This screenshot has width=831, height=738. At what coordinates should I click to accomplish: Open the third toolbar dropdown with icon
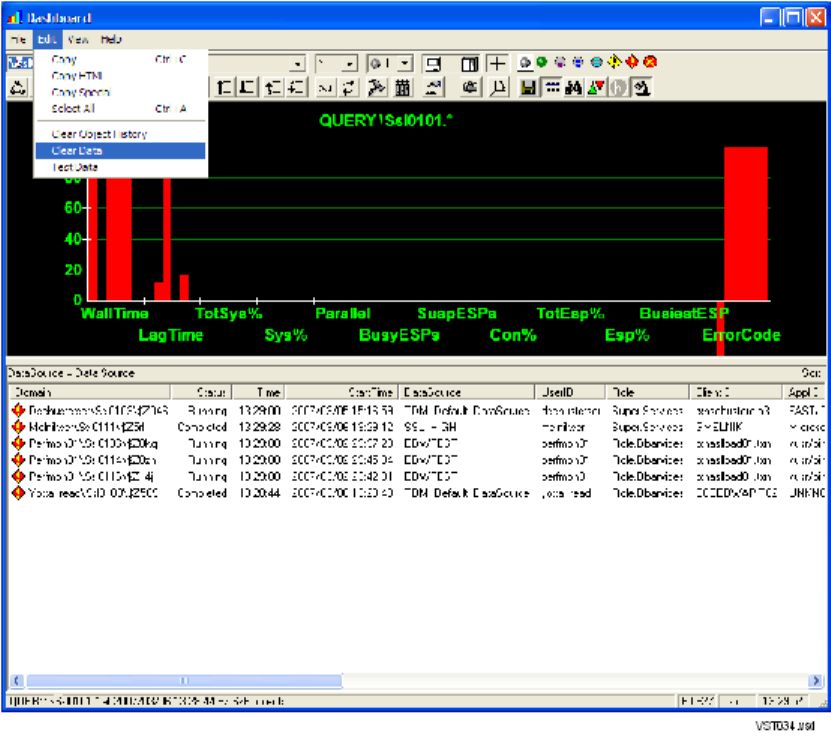(404, 64)
